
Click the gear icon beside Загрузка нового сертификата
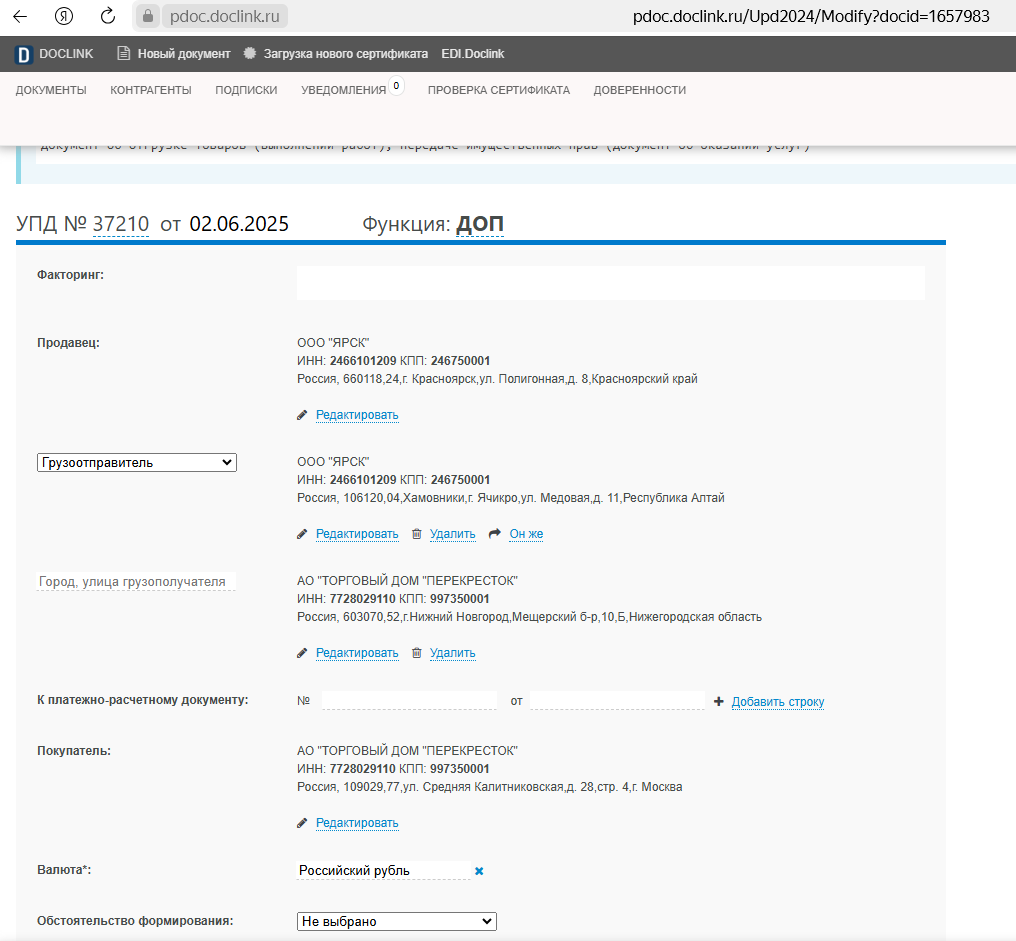pyautogui.click(x=249, y=54)
